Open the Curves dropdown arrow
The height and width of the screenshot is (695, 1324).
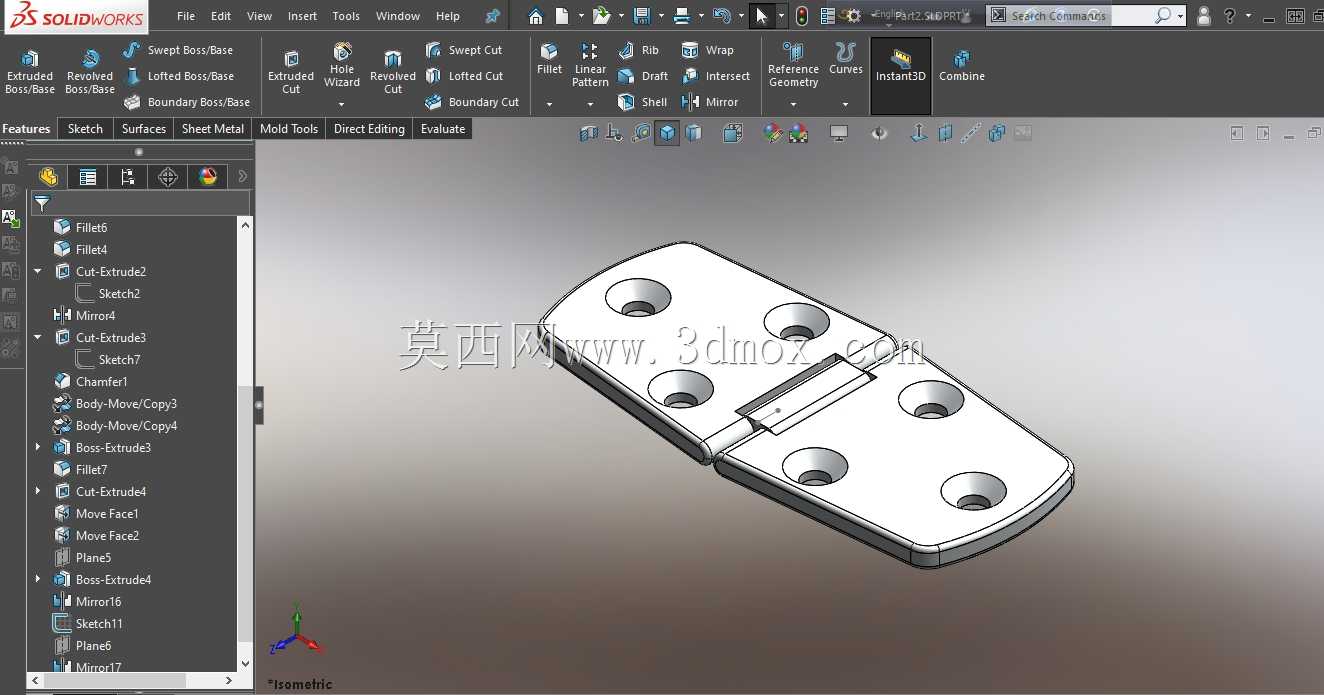click(x=845, y=104)
